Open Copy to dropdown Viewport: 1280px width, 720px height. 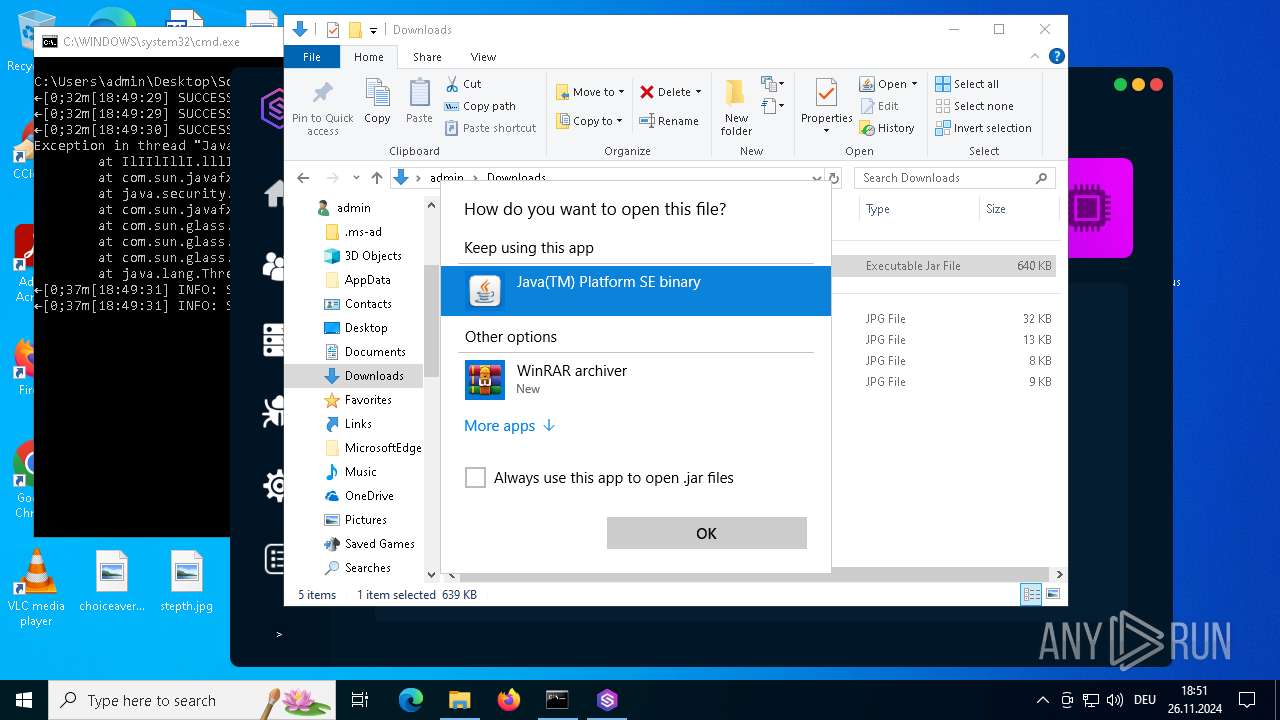click(590, 121)
